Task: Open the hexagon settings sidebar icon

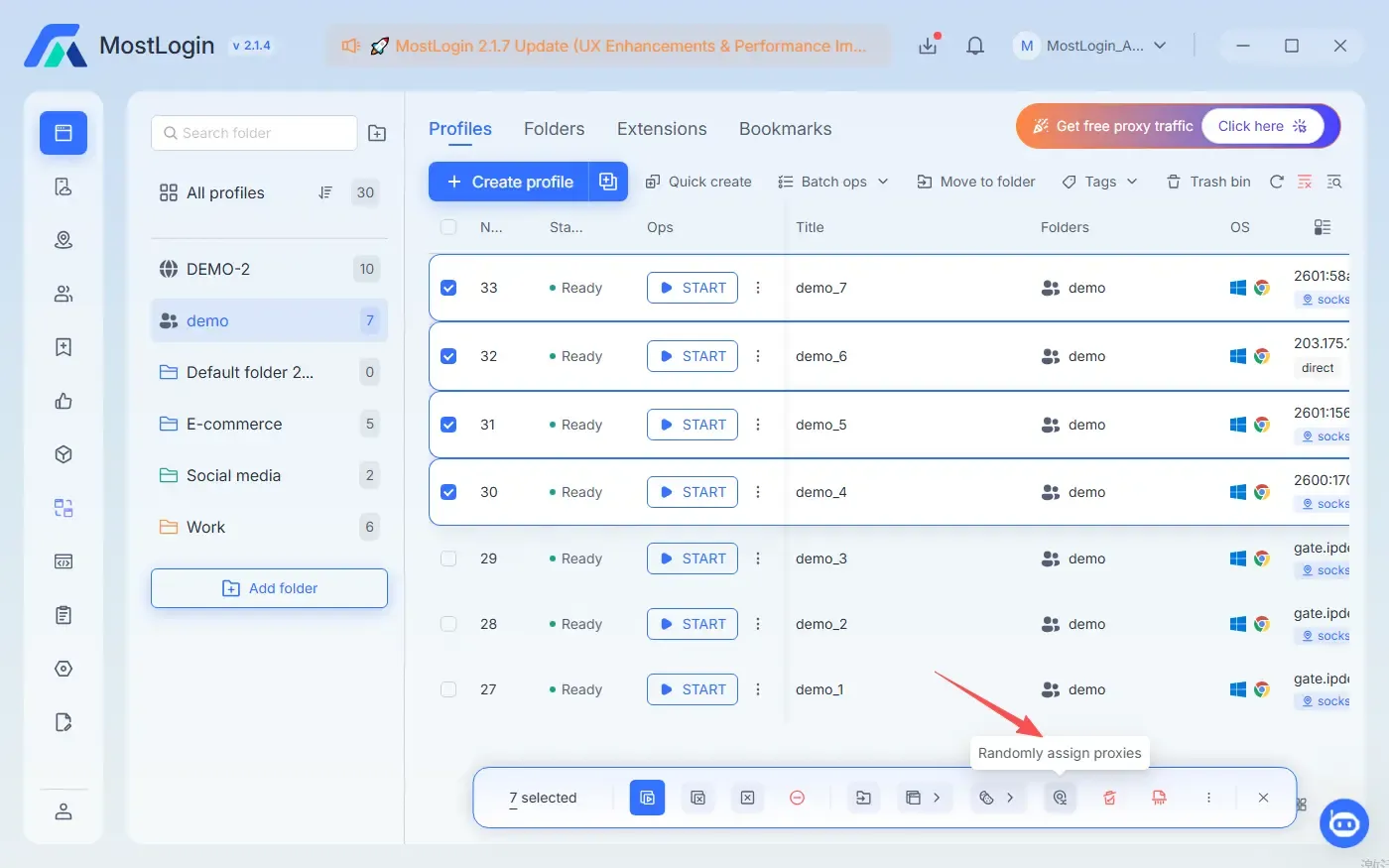Action: tap(63, 669)
